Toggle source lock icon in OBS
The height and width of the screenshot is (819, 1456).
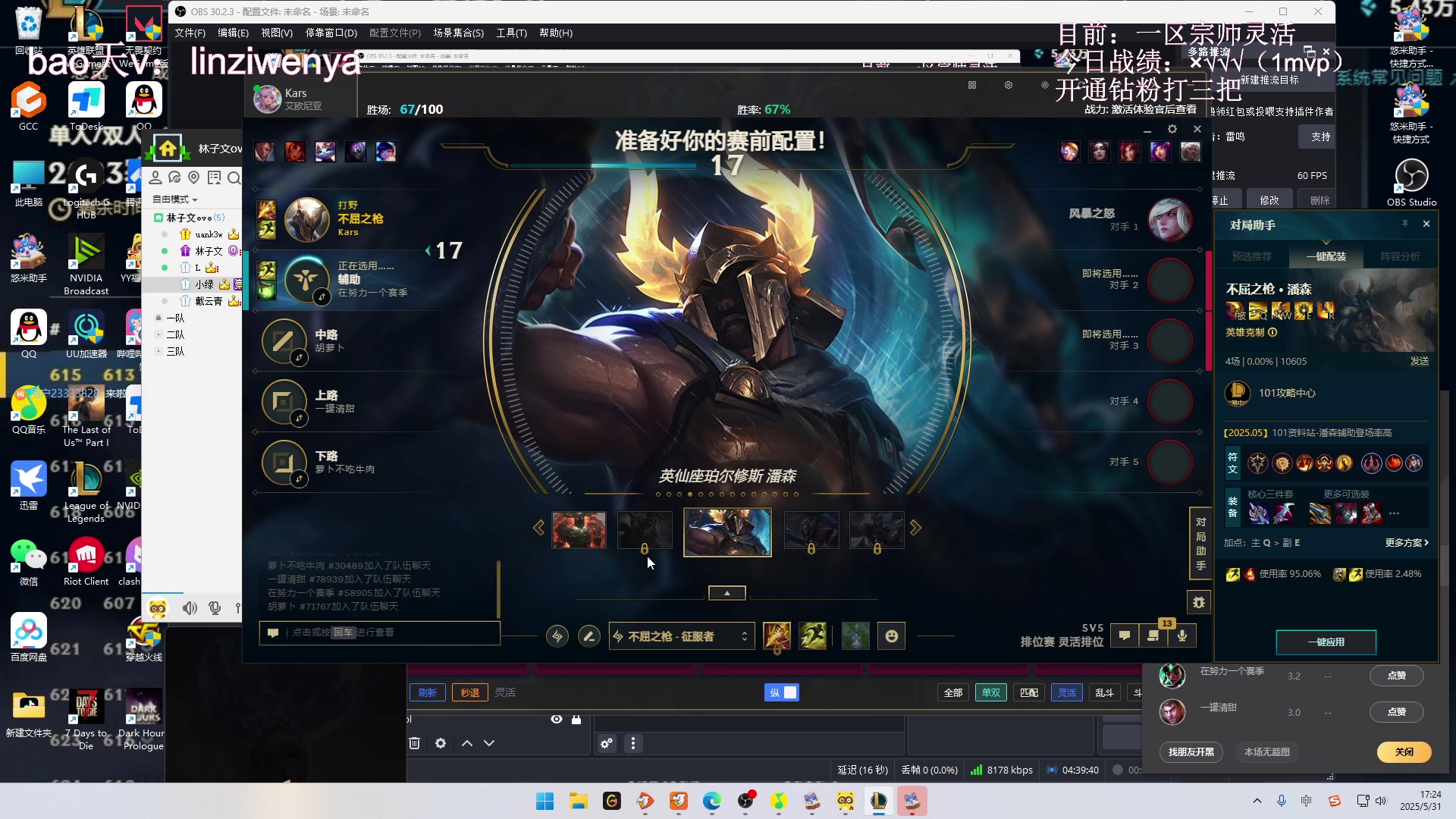coord(576,719)
